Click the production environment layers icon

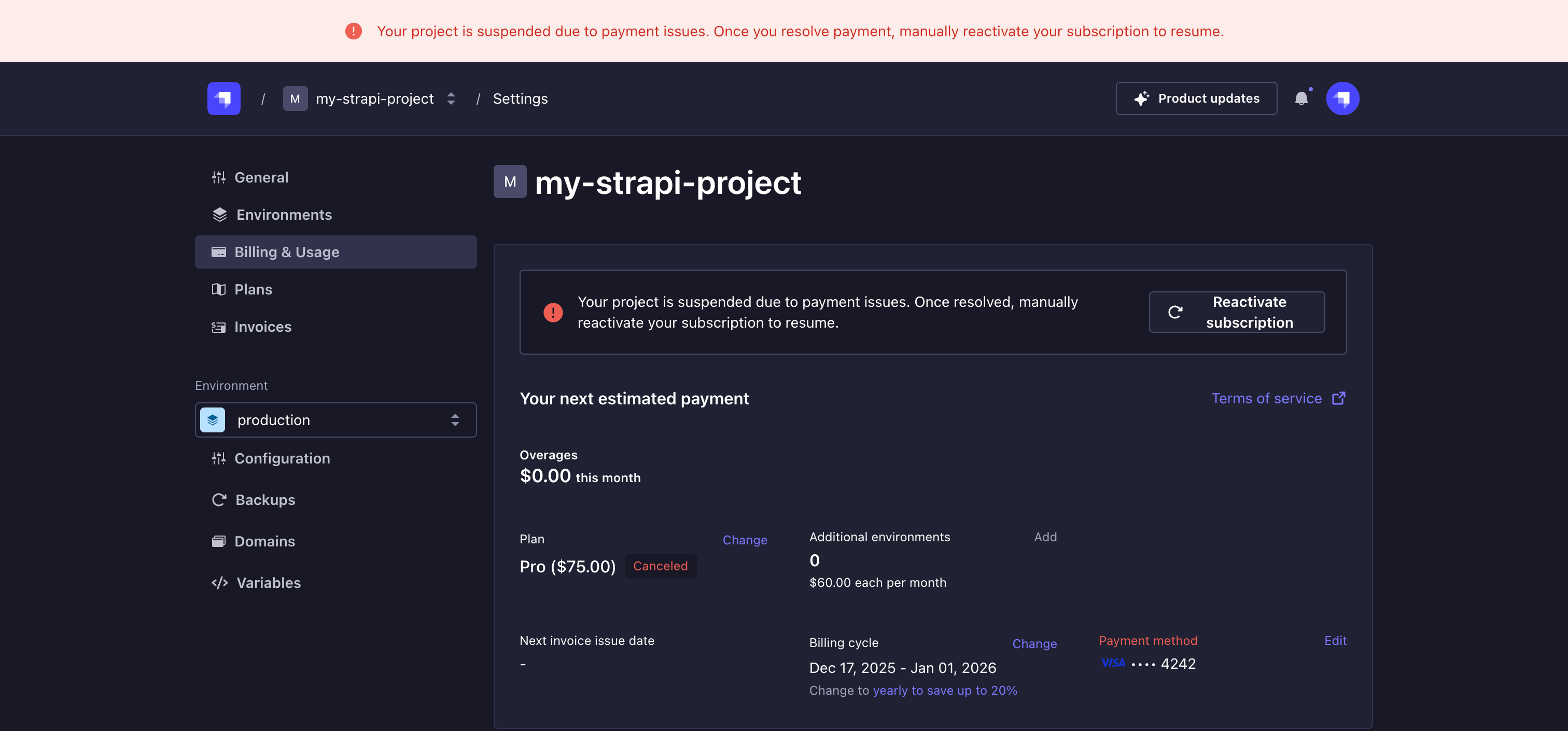click(x=213, y=420)
